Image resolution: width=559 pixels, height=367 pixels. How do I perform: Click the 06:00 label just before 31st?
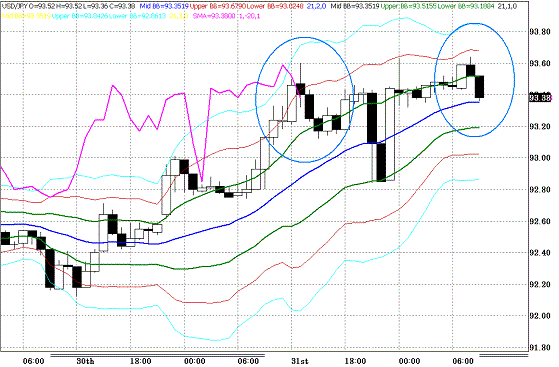248,361
